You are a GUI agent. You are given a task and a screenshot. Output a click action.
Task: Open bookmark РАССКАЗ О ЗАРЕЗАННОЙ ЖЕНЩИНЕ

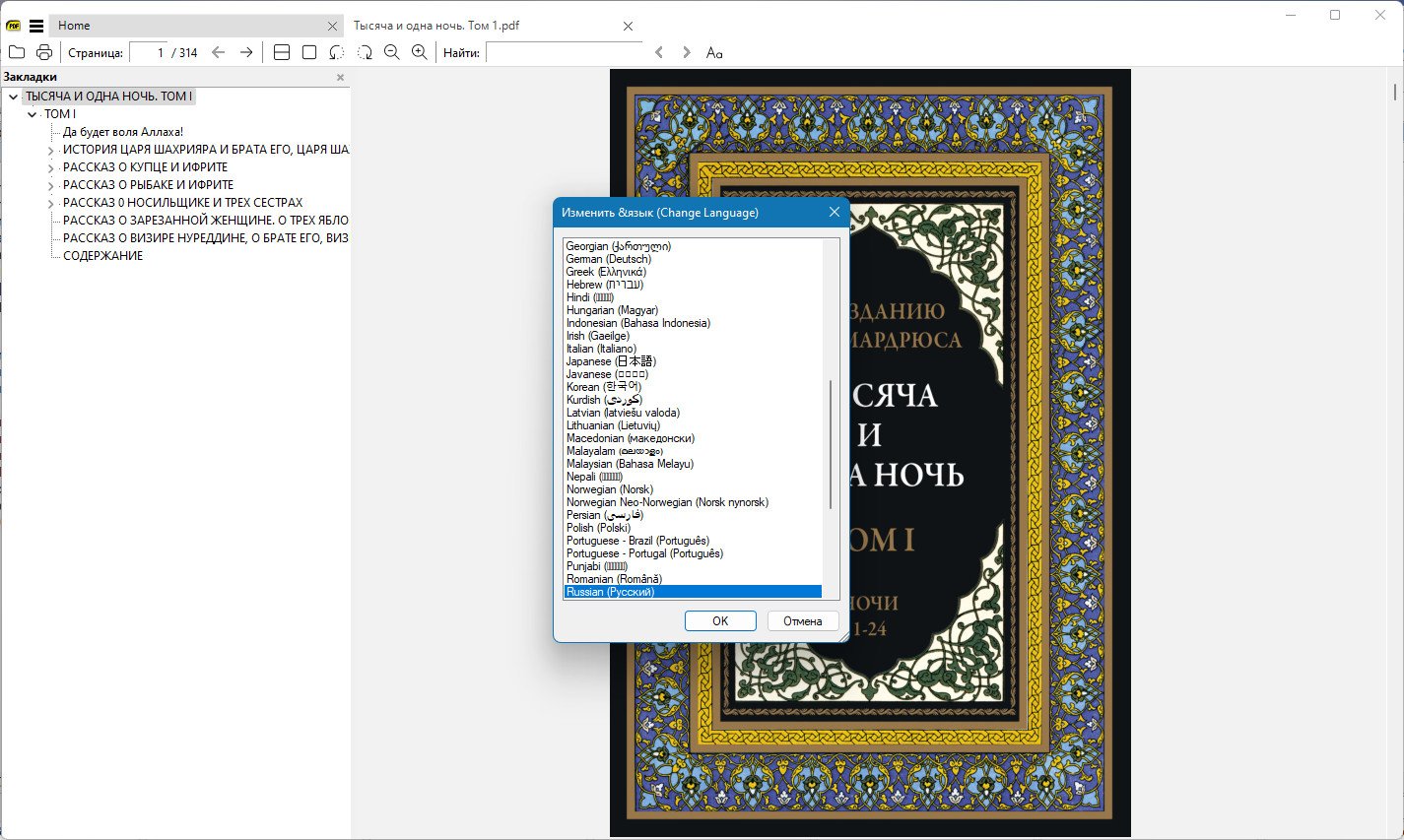(206, 221)
